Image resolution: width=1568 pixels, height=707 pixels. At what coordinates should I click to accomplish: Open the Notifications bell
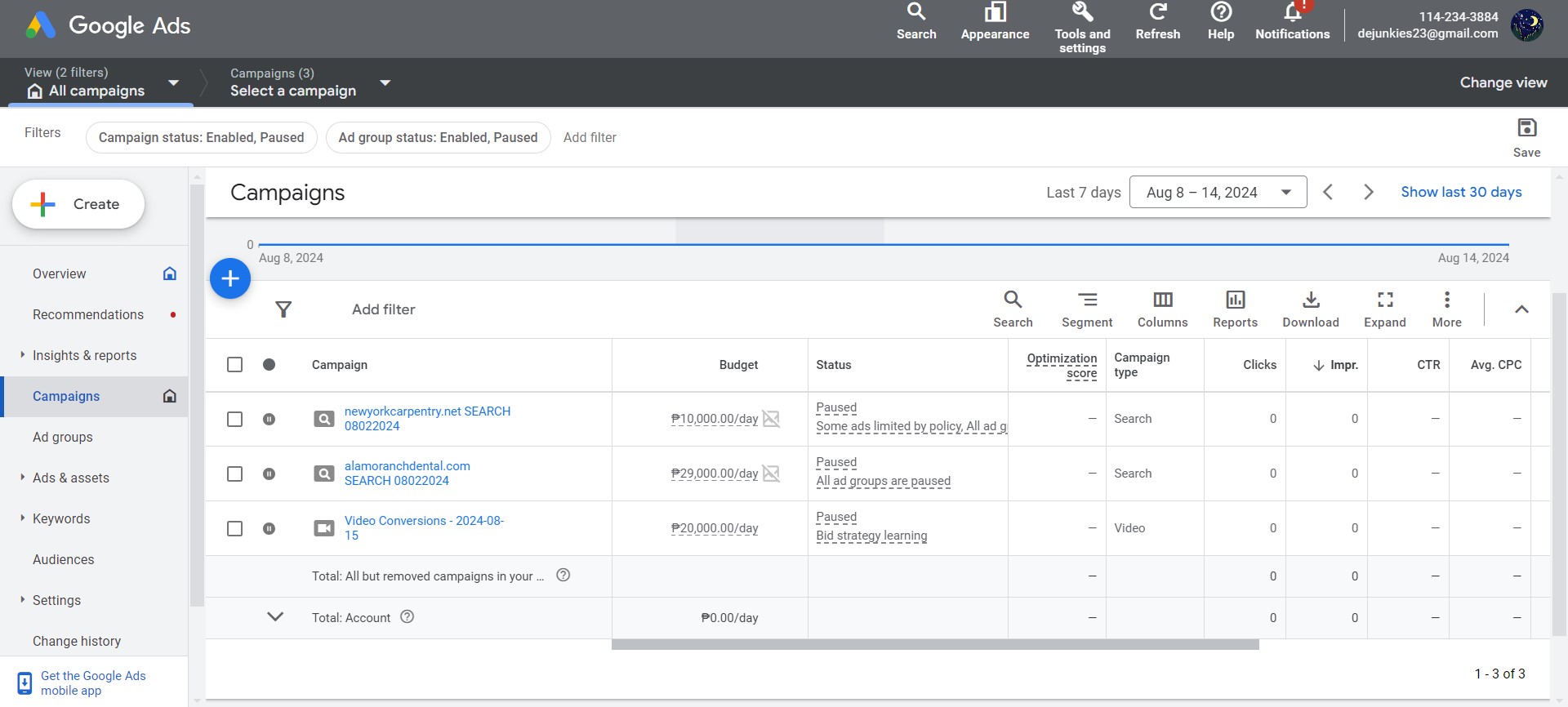[x=1292, y=13]
